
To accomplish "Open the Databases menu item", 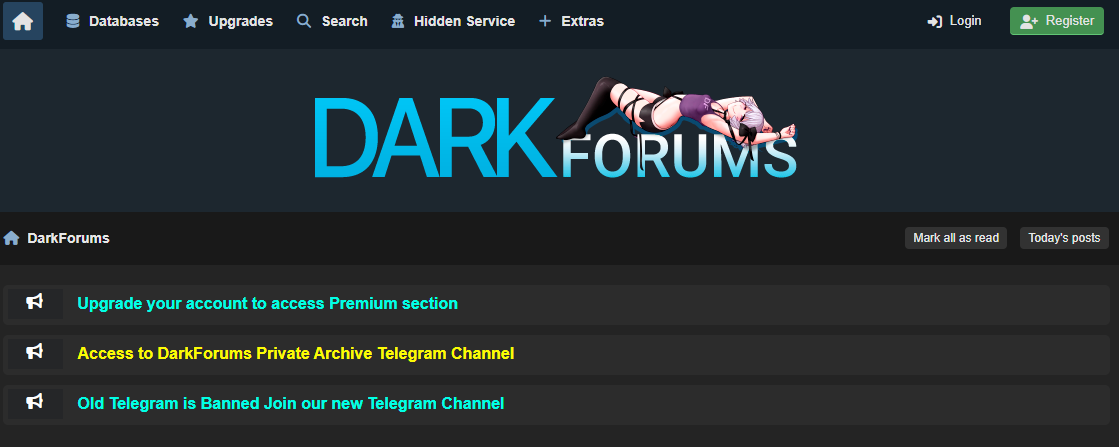I will coord(112,21).
